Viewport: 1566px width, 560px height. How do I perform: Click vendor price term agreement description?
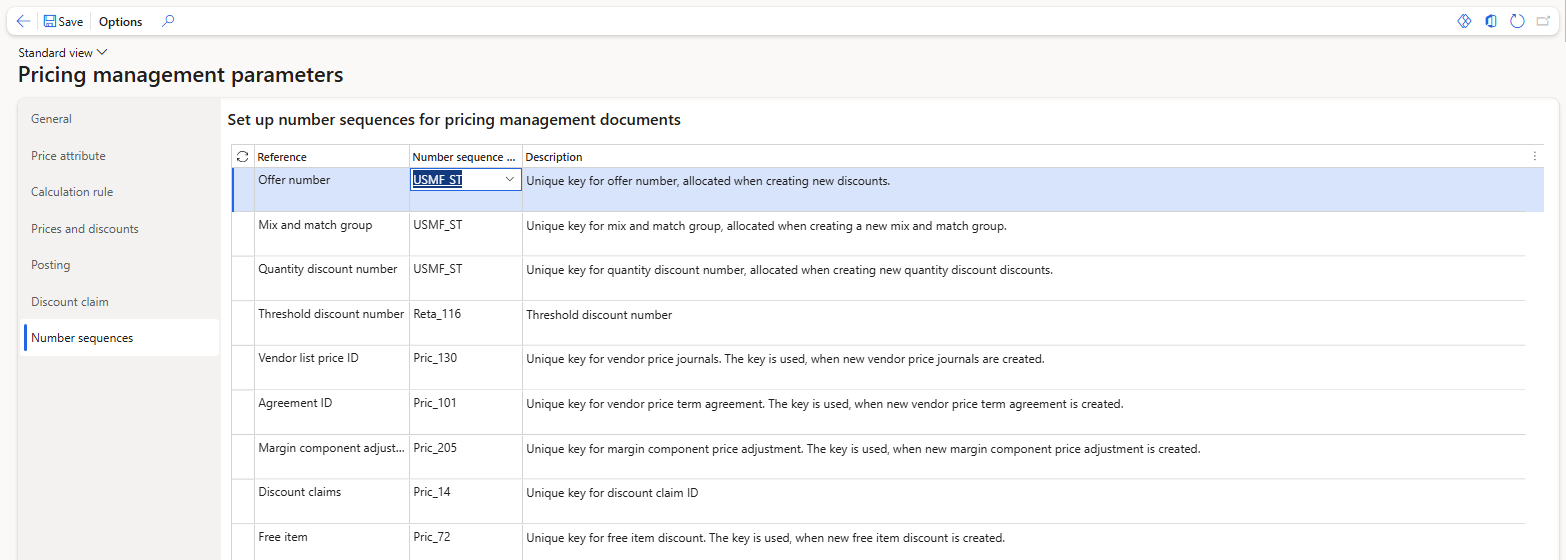tap(825, 404)
